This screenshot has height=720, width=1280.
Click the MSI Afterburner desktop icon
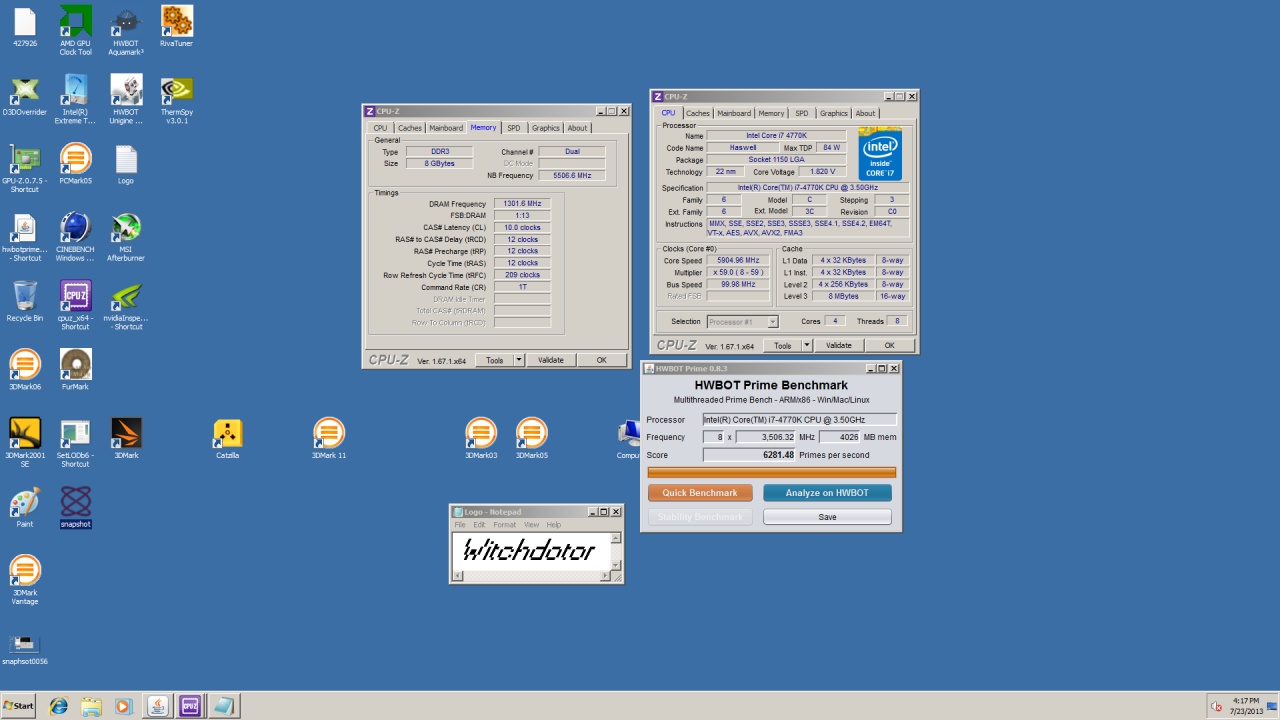point(126,230)
